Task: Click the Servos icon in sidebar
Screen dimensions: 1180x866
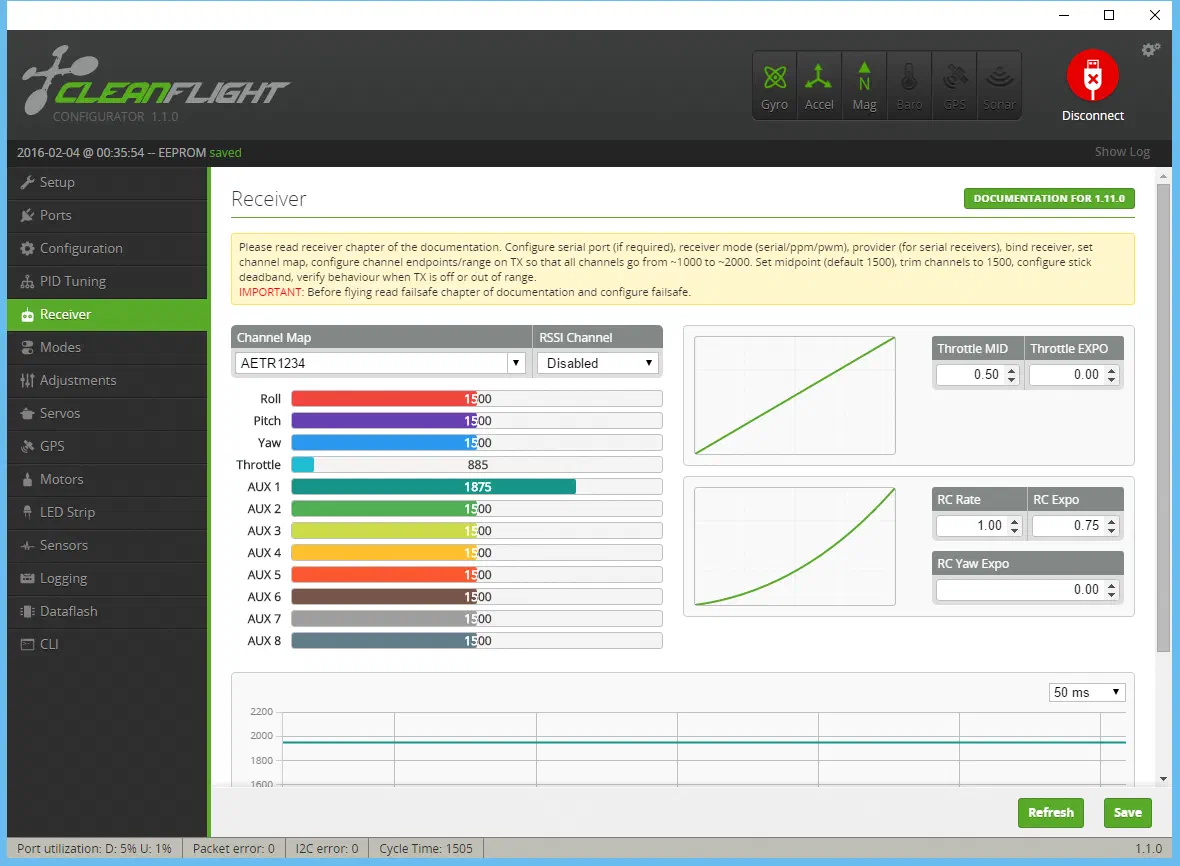Action: tap(27, 413)
